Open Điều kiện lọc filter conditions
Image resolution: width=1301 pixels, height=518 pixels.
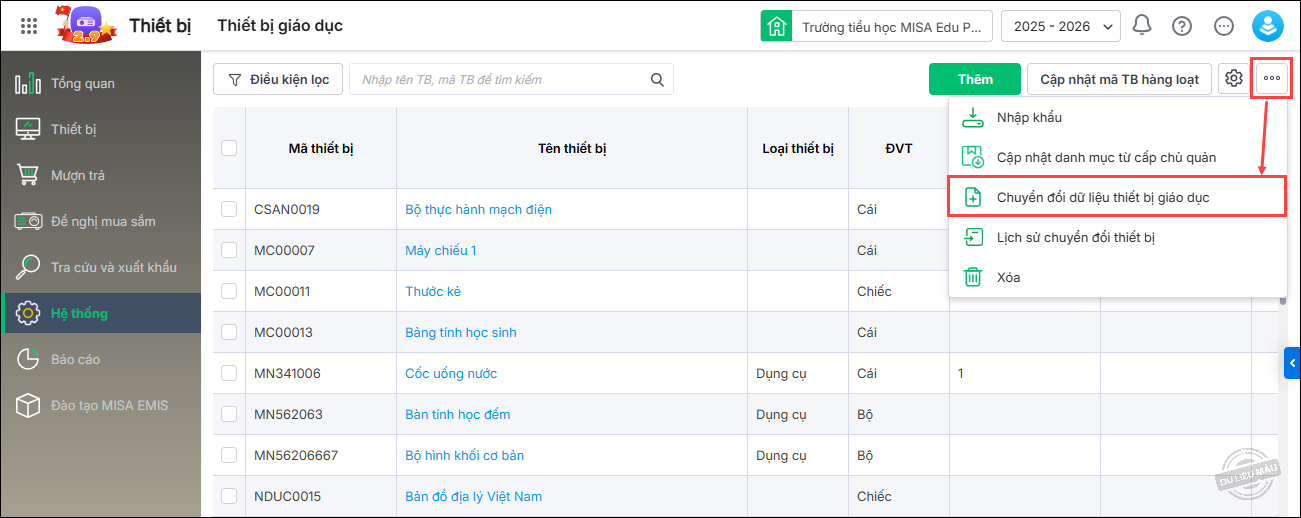pyautogui.click(x=278, y=79)
